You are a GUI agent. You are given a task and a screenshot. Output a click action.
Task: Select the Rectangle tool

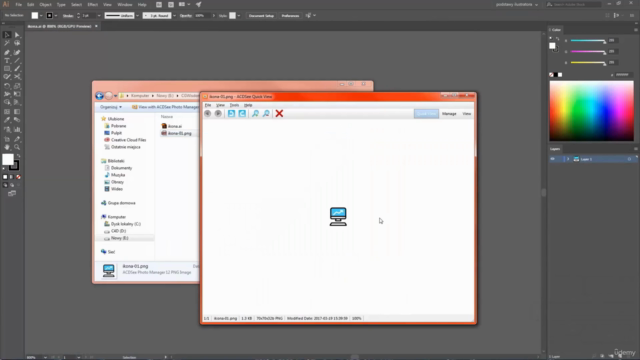point(7,69)
